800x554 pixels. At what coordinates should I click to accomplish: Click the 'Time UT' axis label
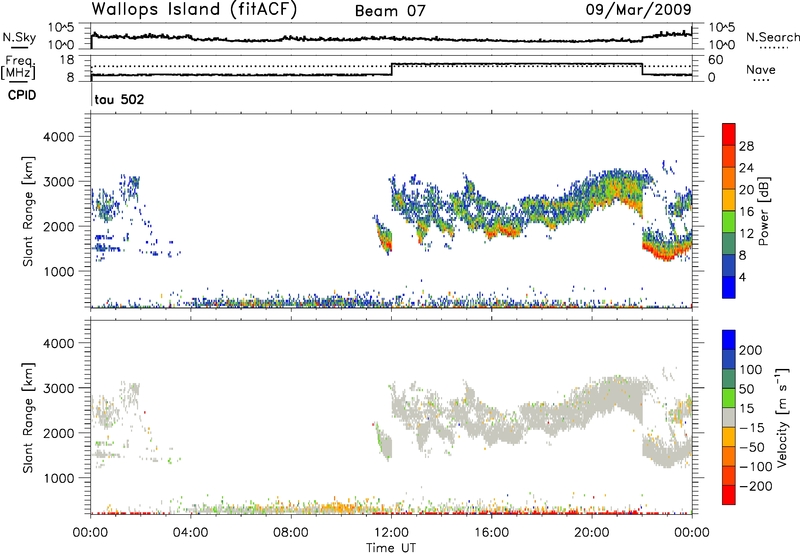(x=391, y=548)
